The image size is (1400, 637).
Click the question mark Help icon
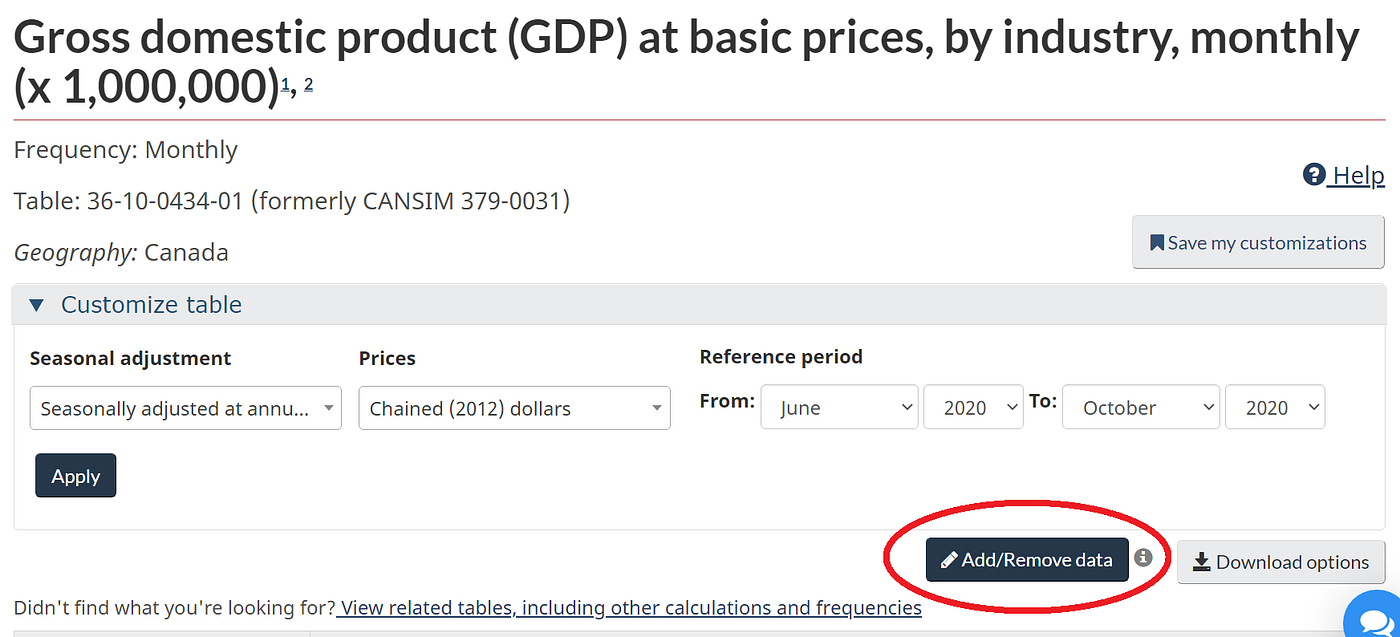(1313, 175)
